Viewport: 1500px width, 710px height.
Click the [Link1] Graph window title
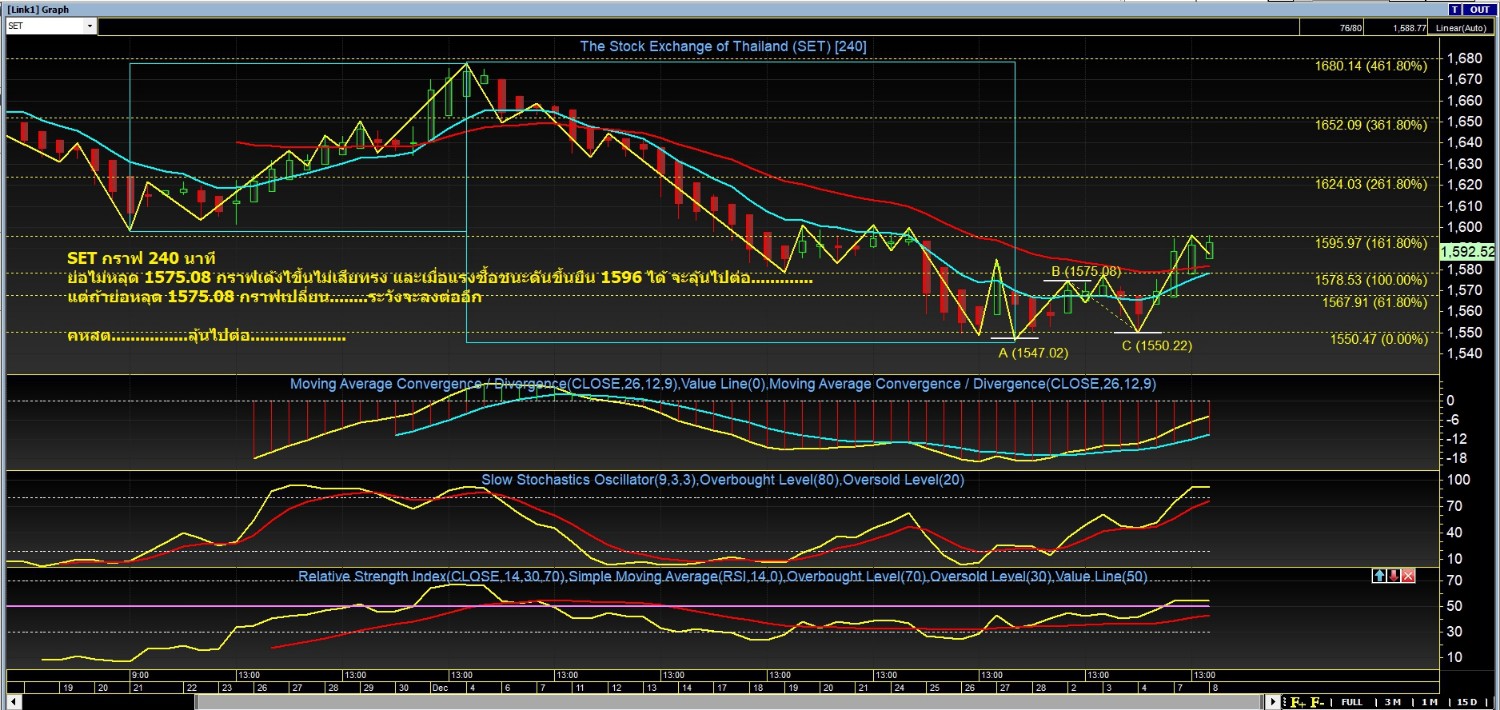(38, 9)
